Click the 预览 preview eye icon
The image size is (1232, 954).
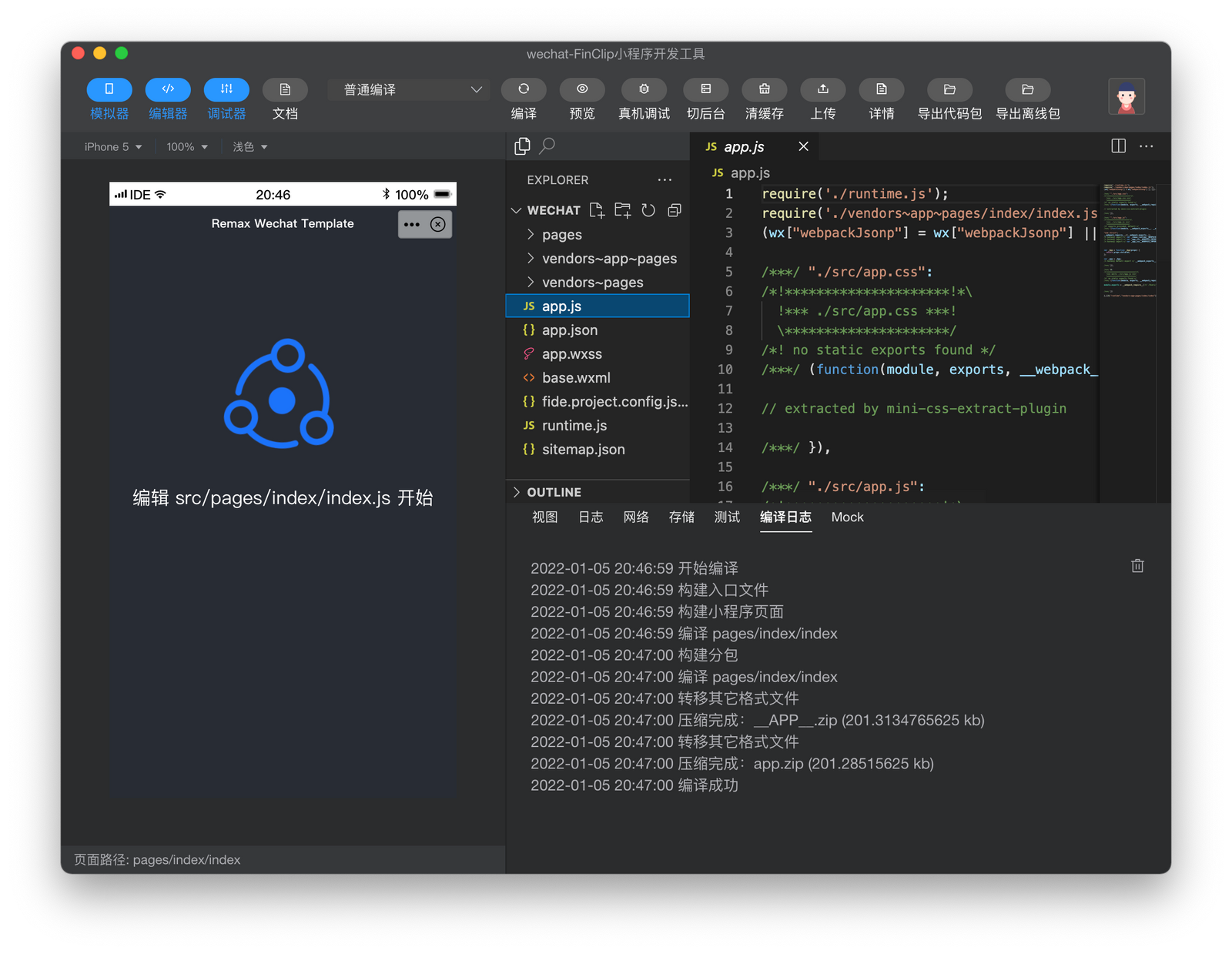(582, 89)
